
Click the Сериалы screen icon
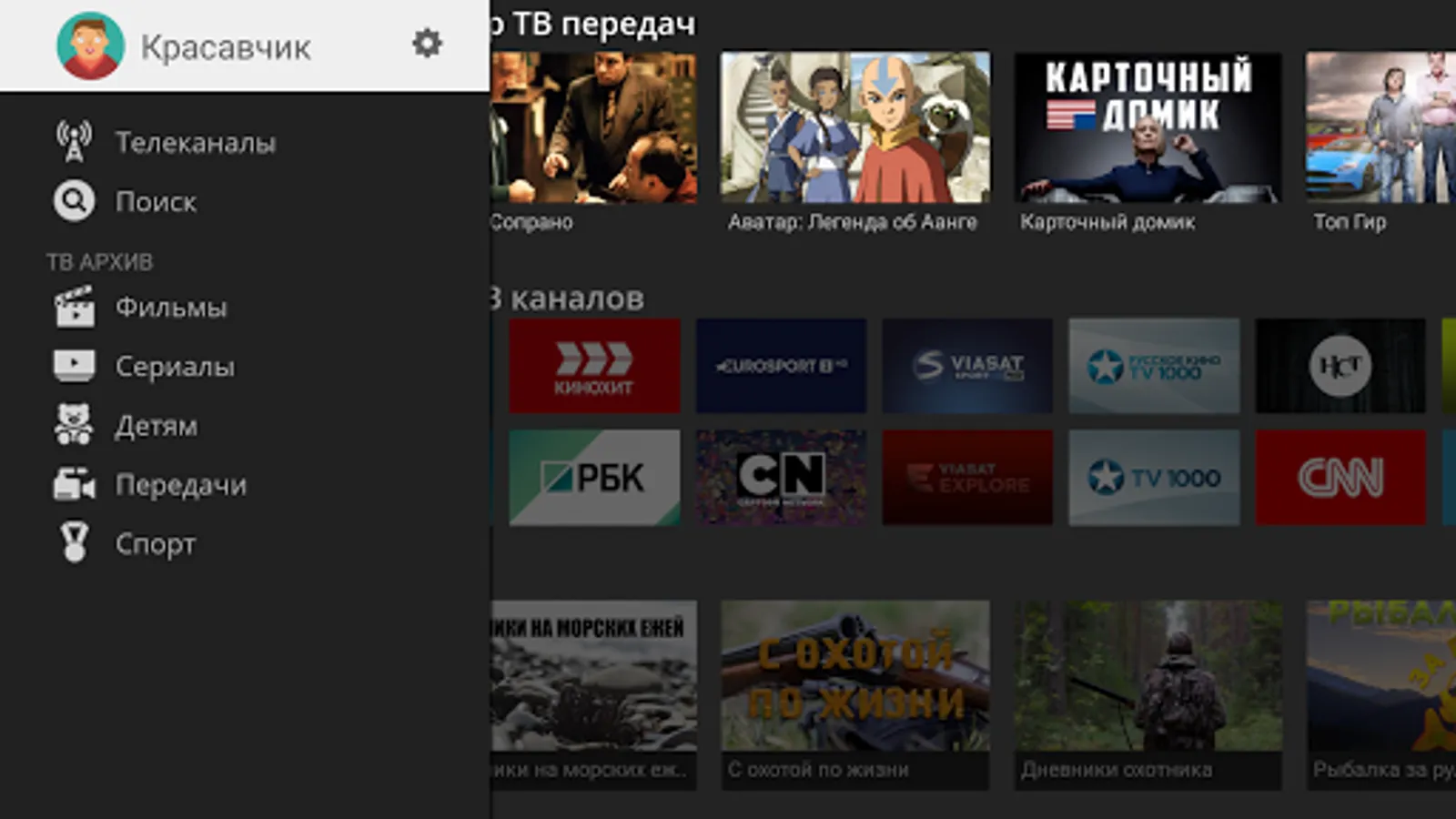[x=74, y=366]
